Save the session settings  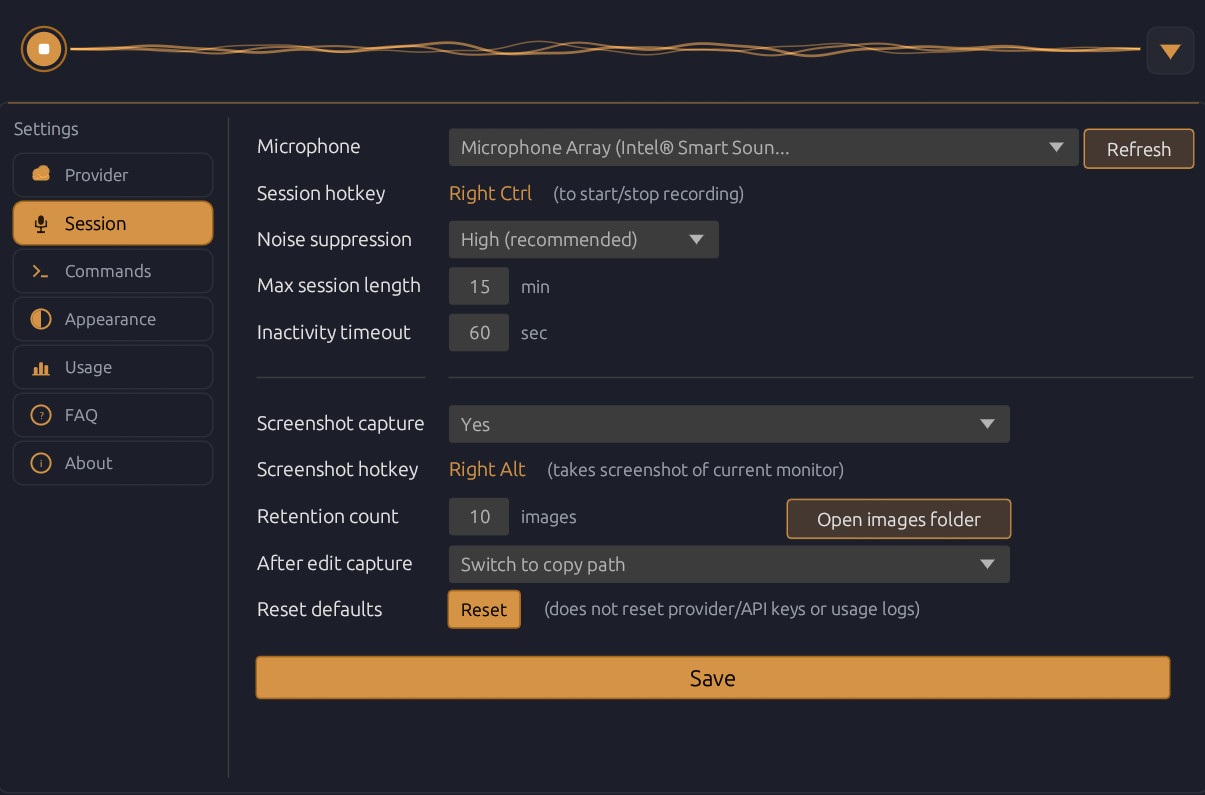click(x=712, y=677)
